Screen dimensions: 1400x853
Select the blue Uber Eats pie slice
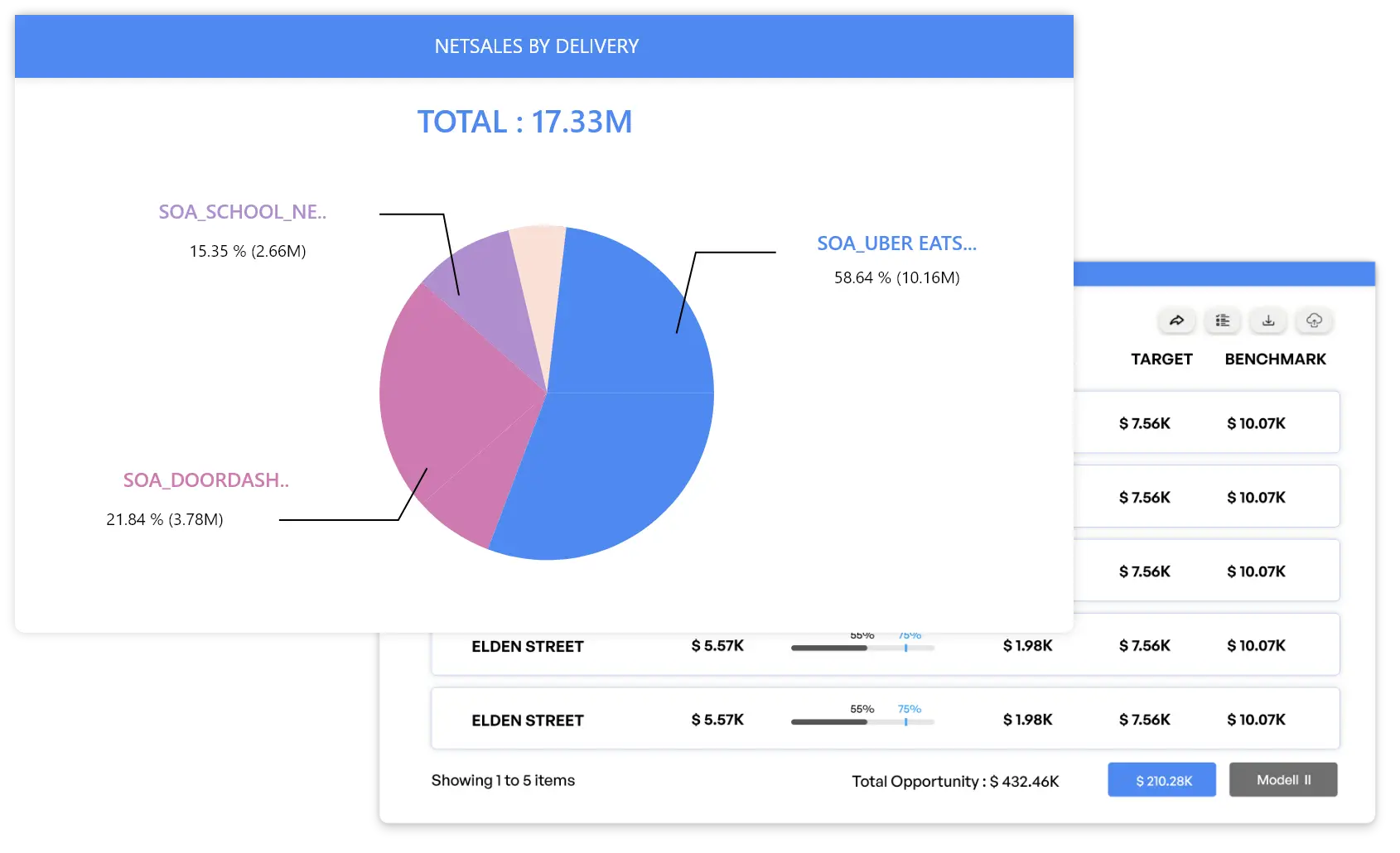pos(630,431)
